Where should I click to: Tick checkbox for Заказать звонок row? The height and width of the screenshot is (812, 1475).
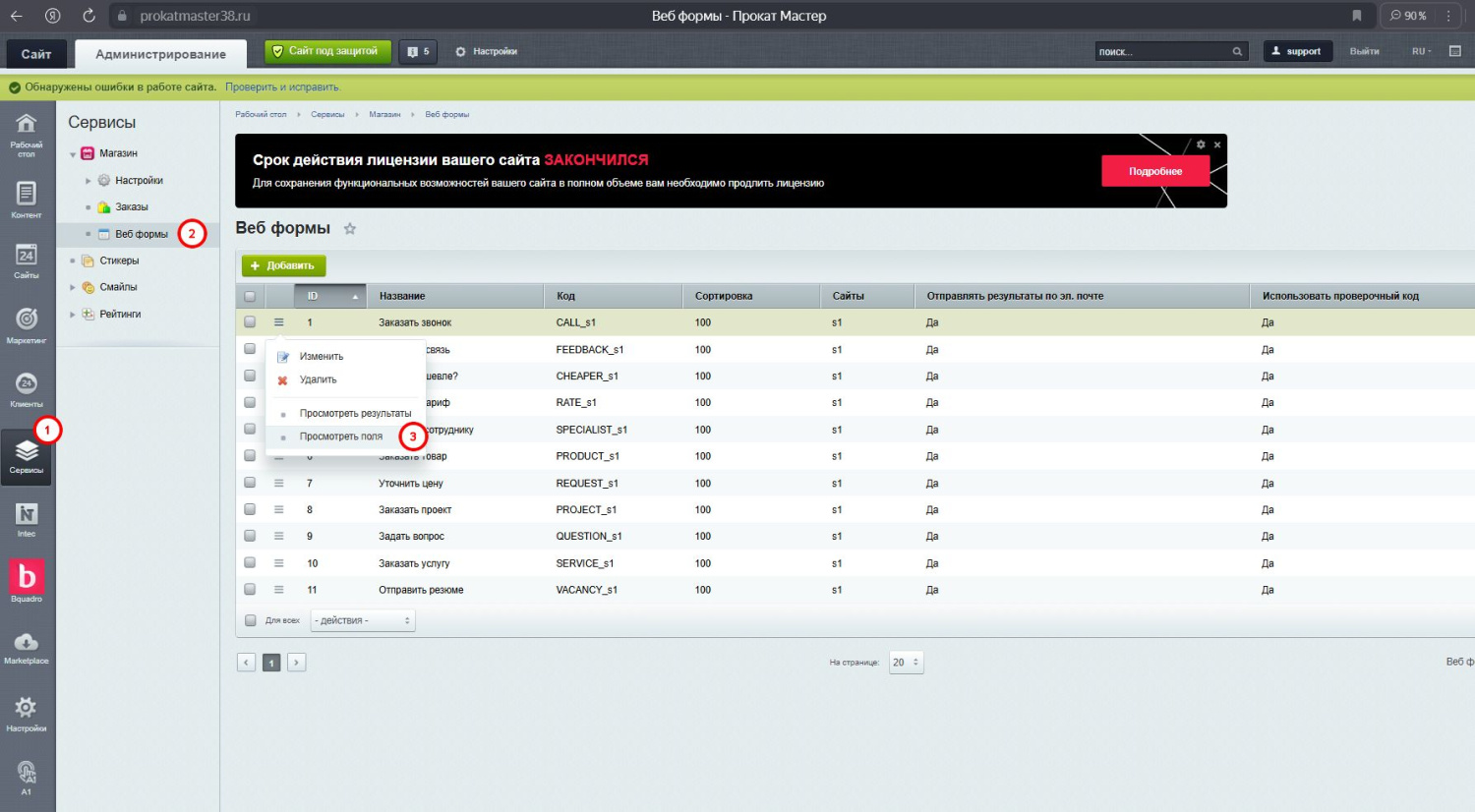point(250,322)
